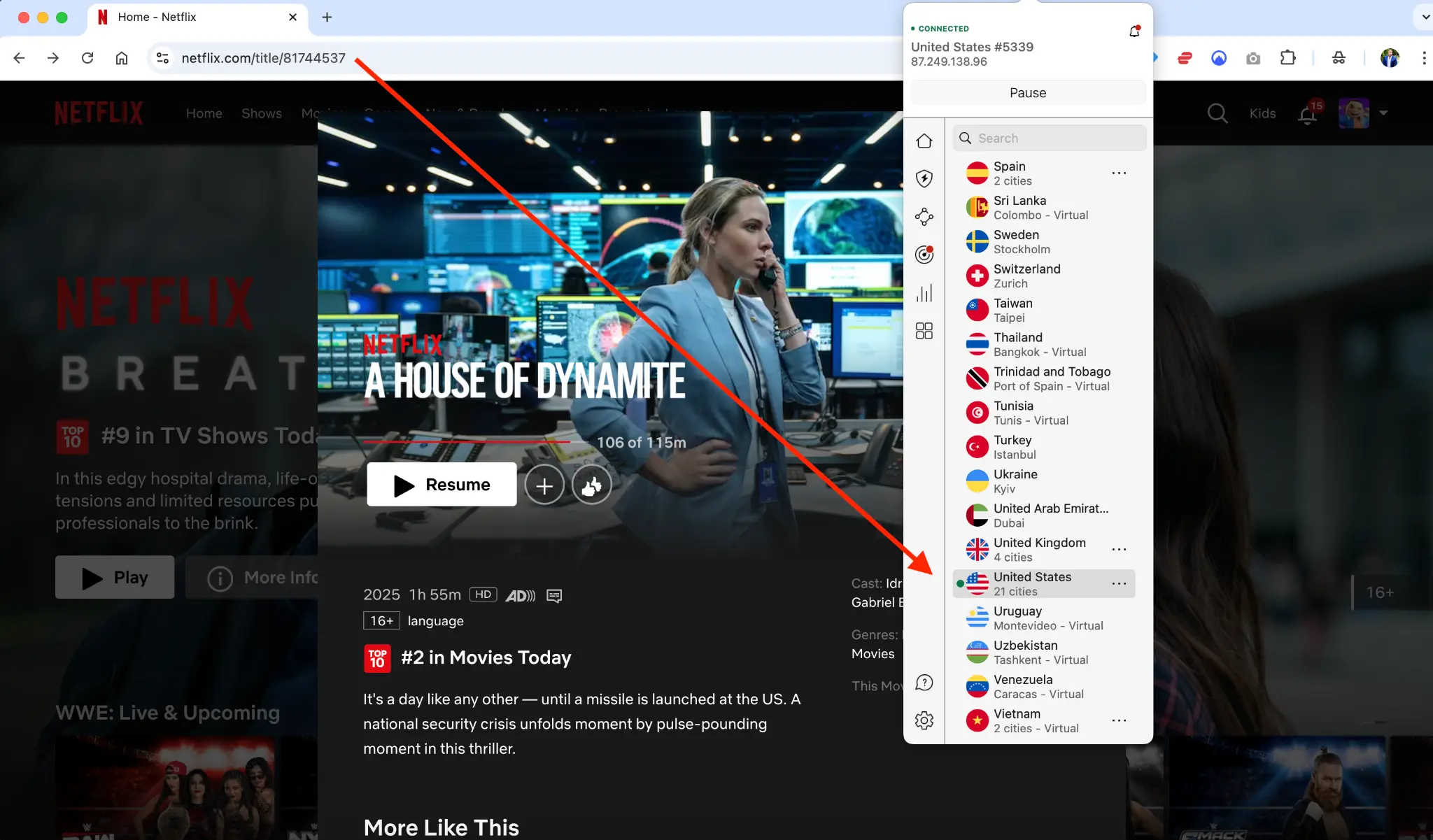The width and height of the screenshot is (1433, 840).
Task: Open the grid apps icon in VPN sidebar
Action: 924,330
